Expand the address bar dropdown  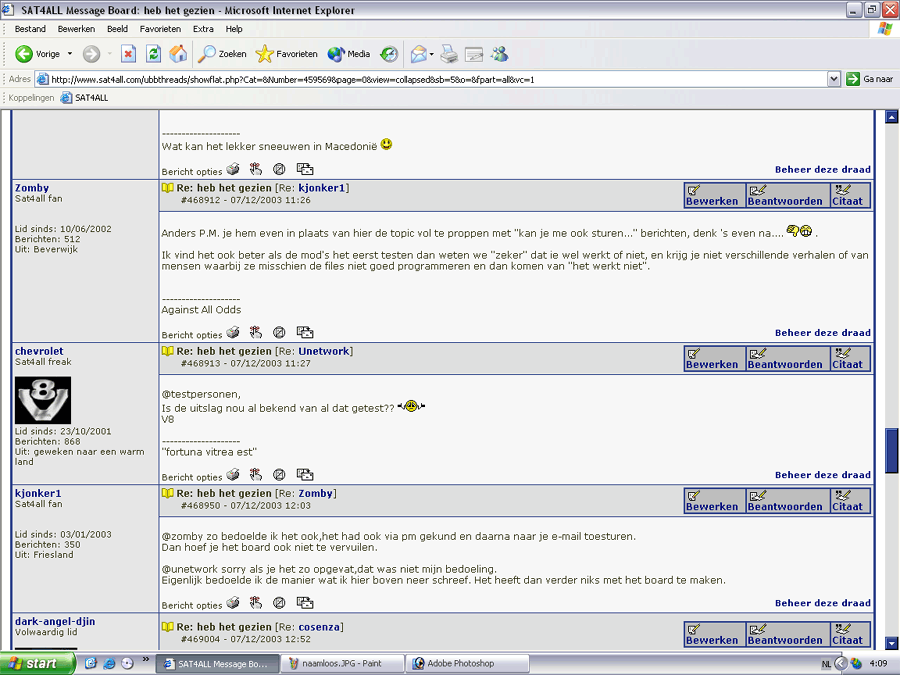click(834, 79)
